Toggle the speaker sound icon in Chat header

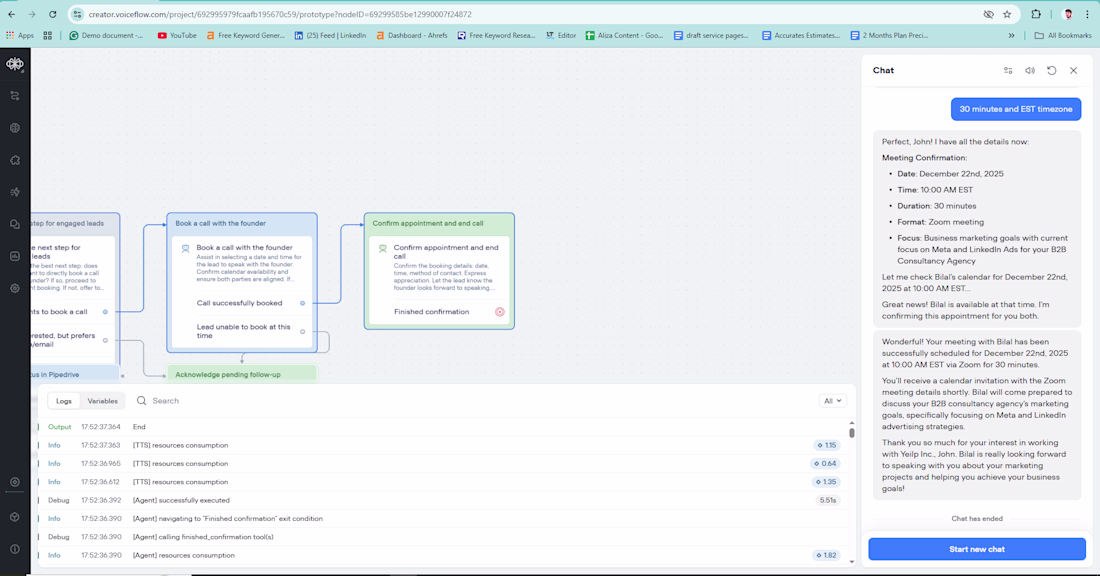point(1030,70)
